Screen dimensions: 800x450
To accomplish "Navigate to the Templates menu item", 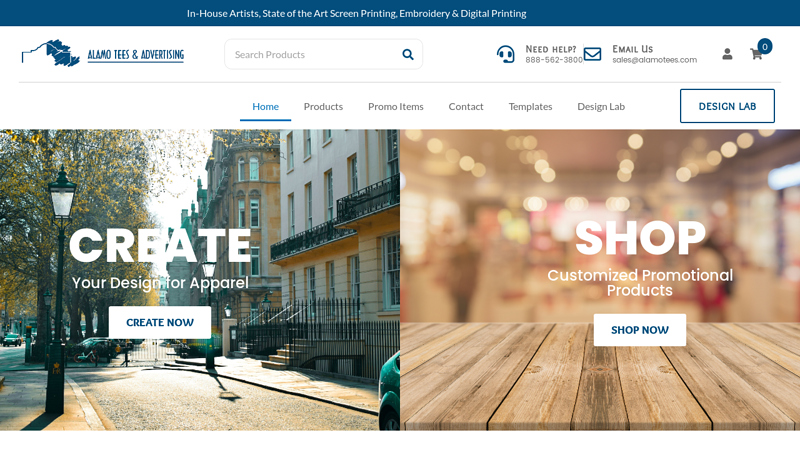I will (530, 106).
